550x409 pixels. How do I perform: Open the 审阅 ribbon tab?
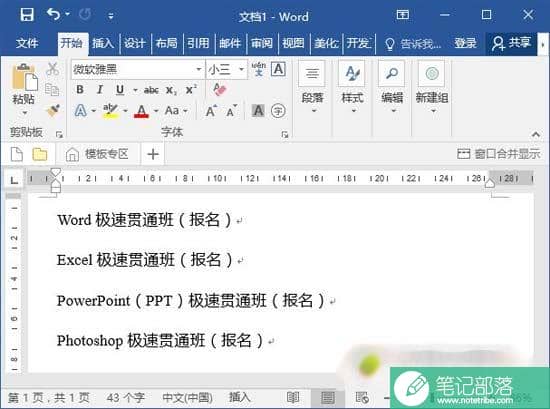(262, 43)
